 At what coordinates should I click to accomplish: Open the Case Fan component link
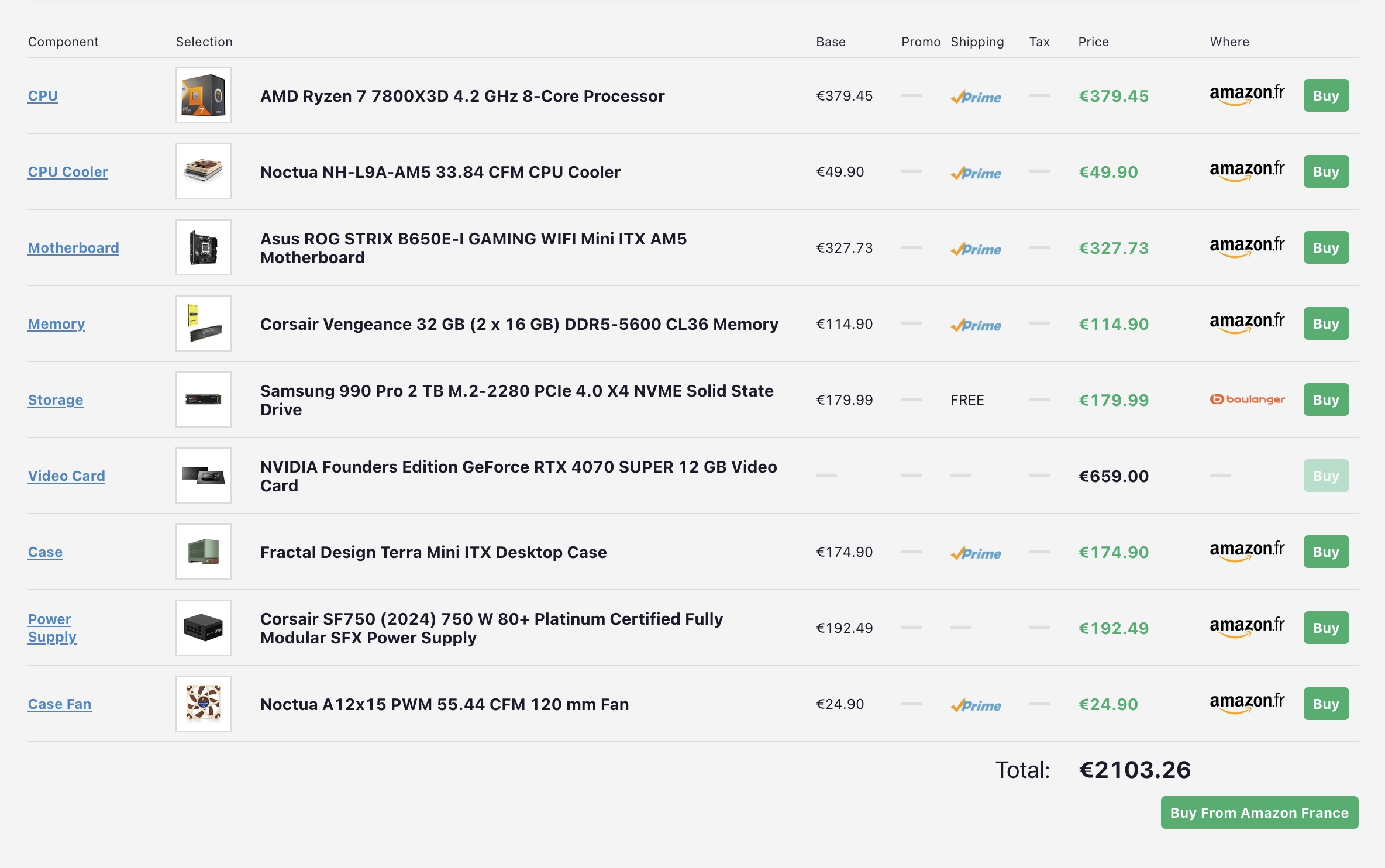click(x=59, y=704)
